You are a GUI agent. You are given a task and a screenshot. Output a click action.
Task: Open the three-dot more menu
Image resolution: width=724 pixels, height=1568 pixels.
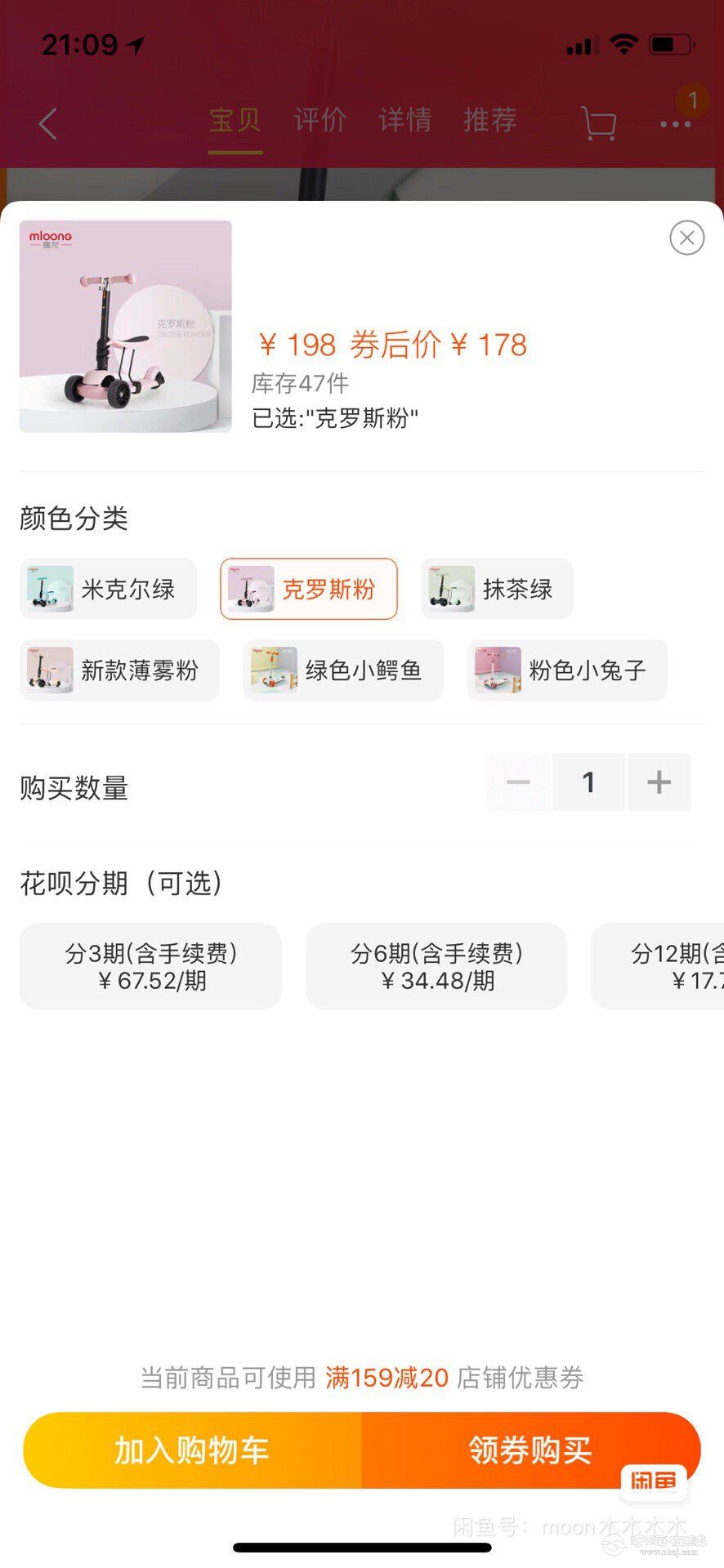click(675, 124)
